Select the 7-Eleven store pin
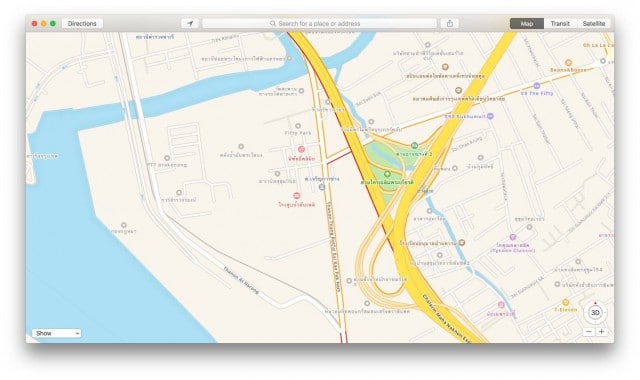 565,302
